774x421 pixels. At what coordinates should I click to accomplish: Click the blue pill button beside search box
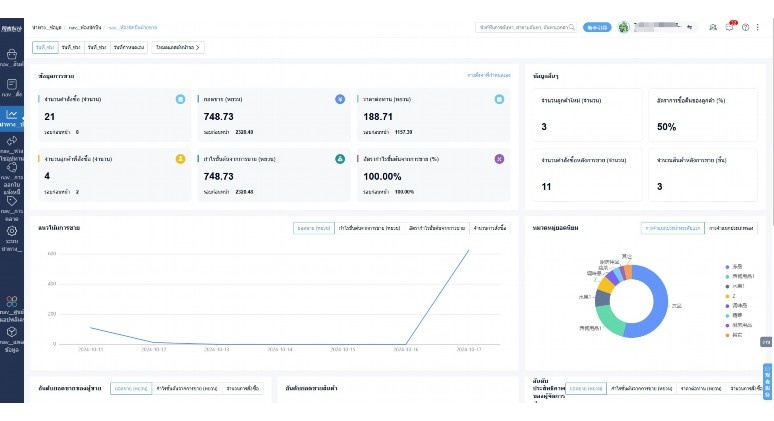pos(597,27)
